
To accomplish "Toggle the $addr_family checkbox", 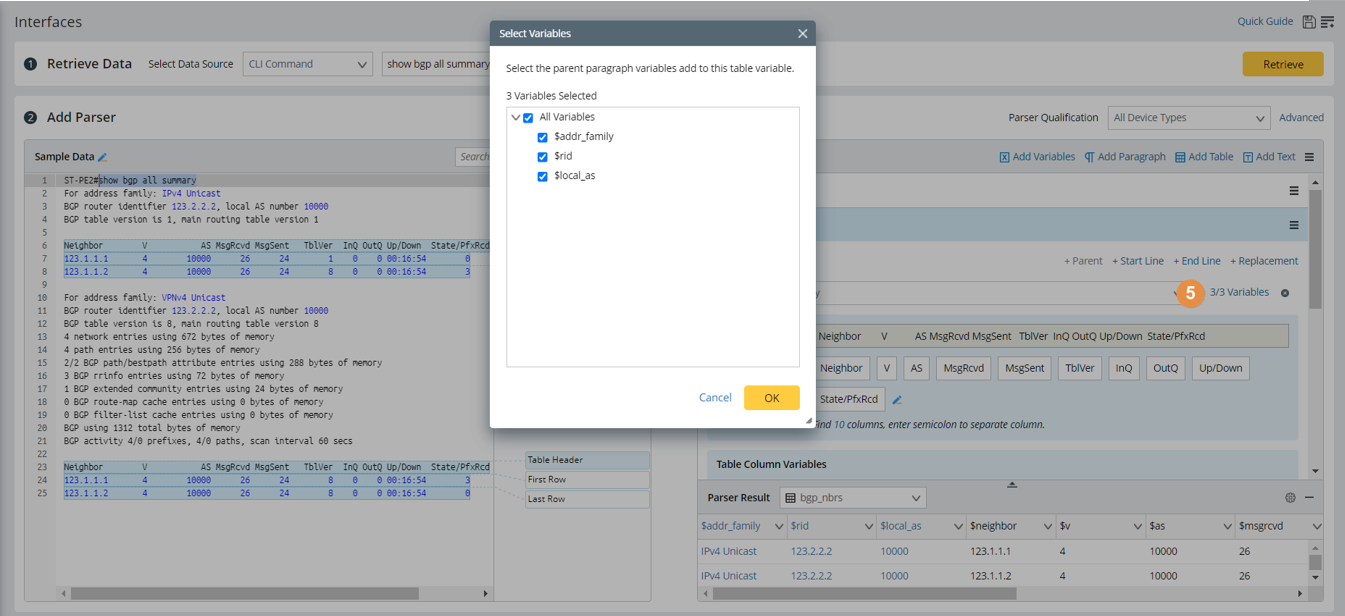I will click(543, 137).
